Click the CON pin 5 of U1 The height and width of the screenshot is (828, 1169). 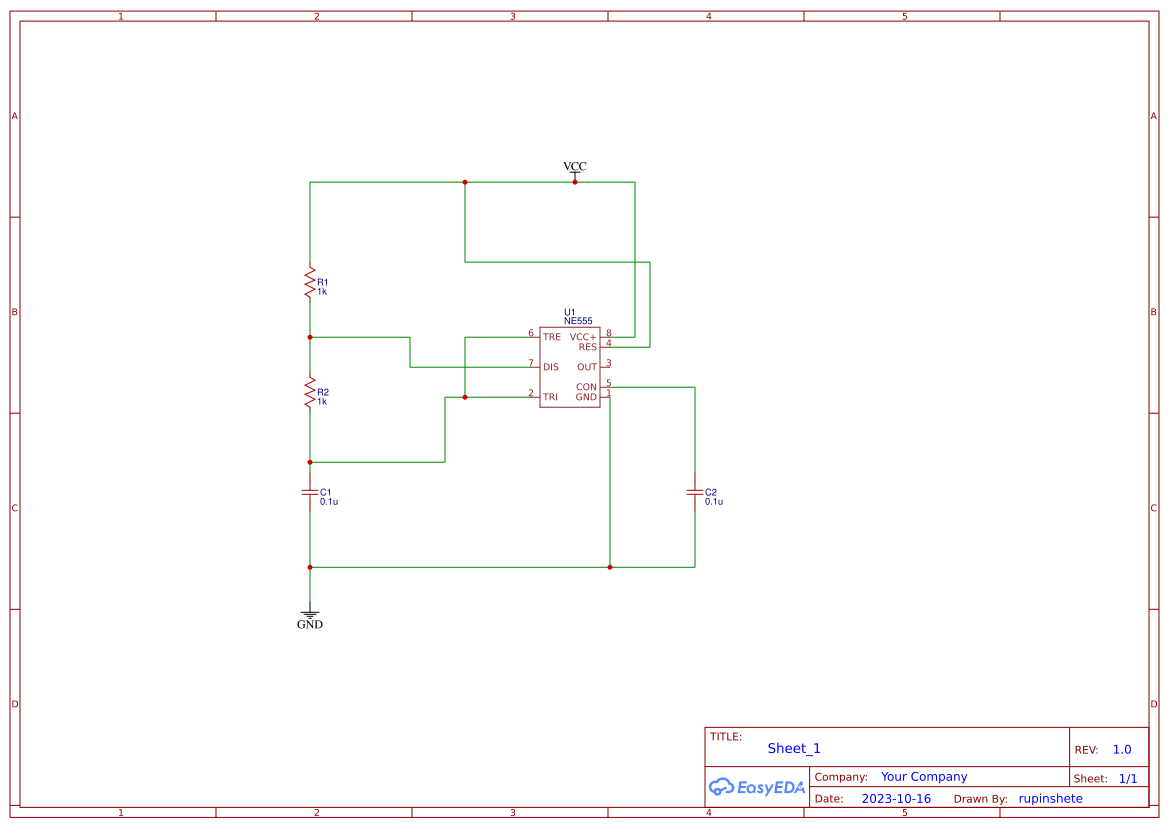click(606, 387)
